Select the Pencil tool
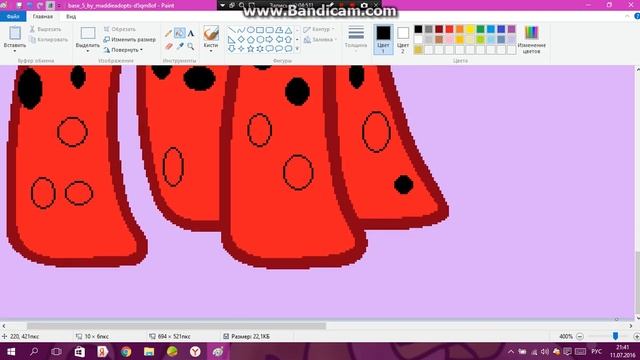The width and height of the screenshot is (640, 360). pyautogui.click(x=169, y=33)
